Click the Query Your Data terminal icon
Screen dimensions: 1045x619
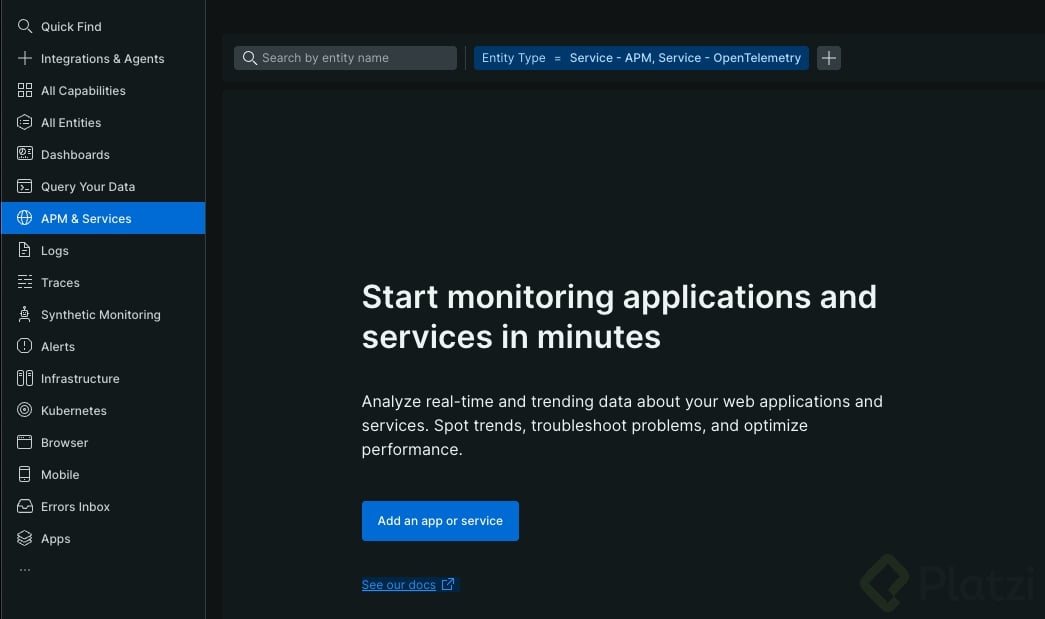(x=25, y=186)
